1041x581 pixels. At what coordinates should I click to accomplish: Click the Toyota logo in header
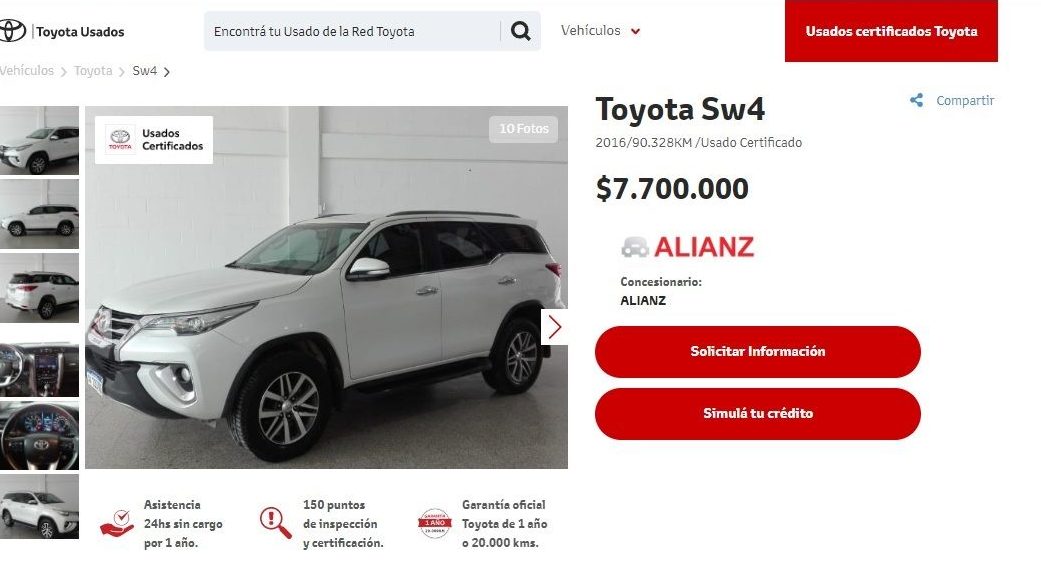coord(11,31)
